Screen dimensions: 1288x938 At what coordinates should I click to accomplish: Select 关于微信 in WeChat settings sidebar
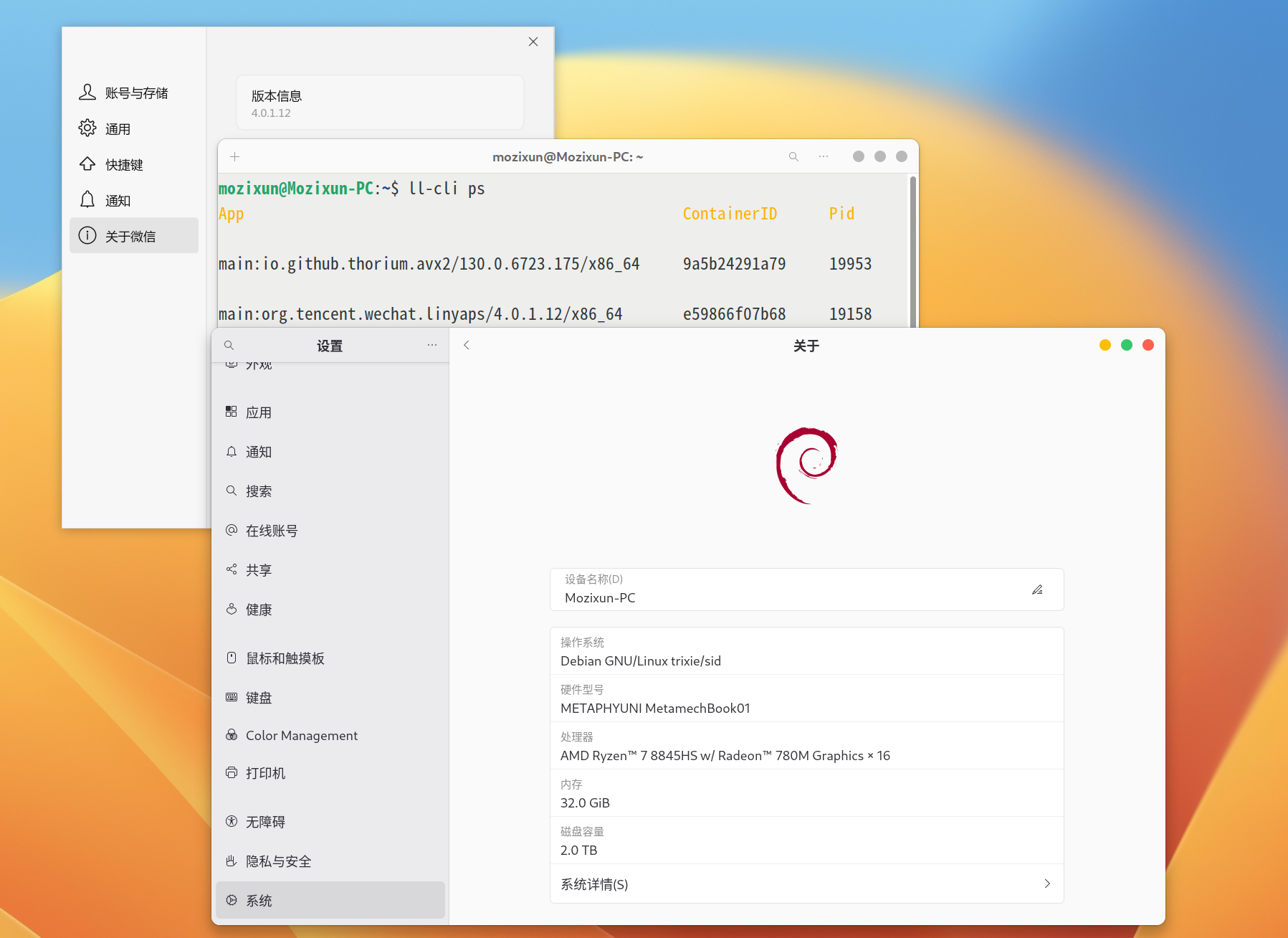point(134,235)
